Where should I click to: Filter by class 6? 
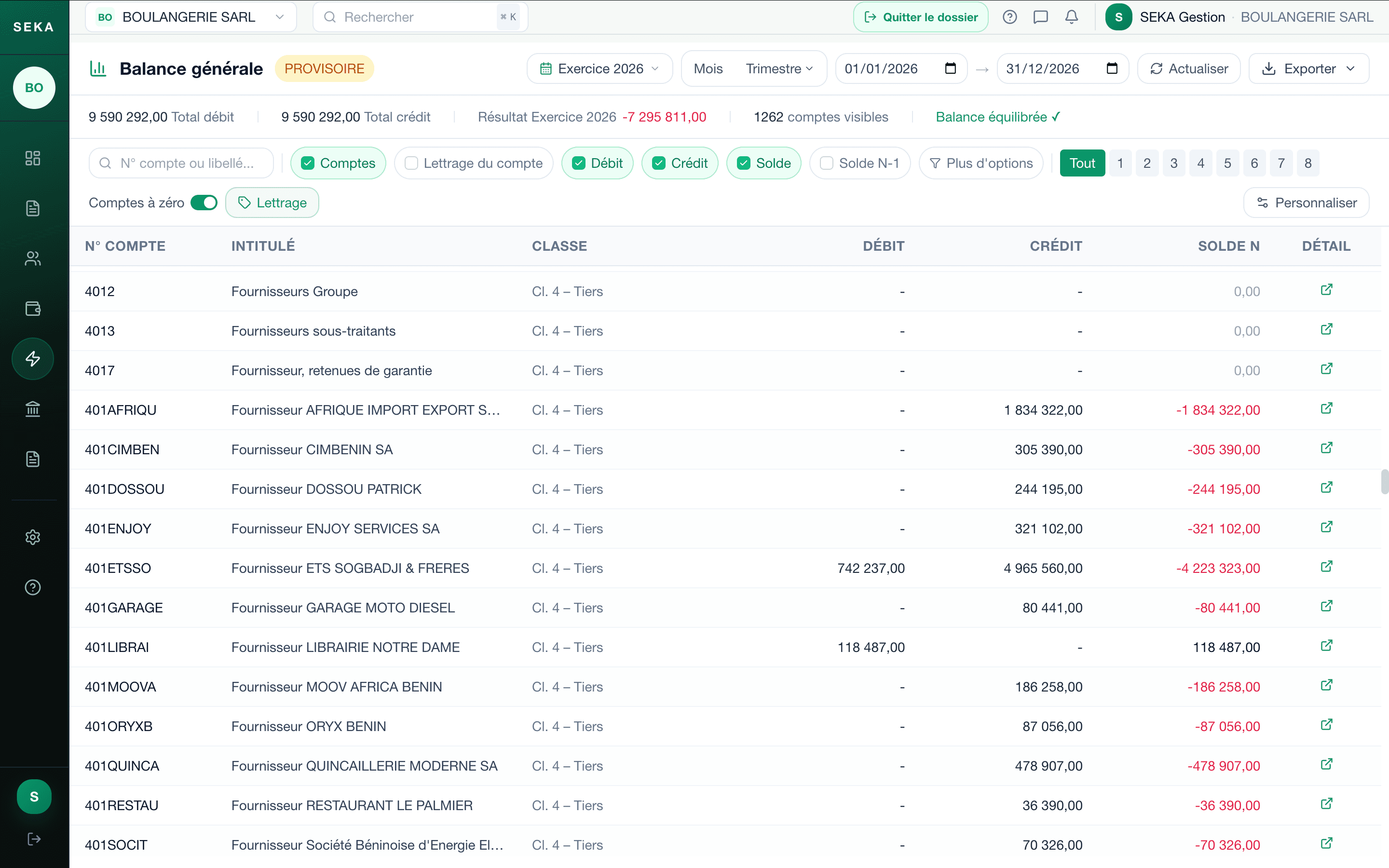1254,163
